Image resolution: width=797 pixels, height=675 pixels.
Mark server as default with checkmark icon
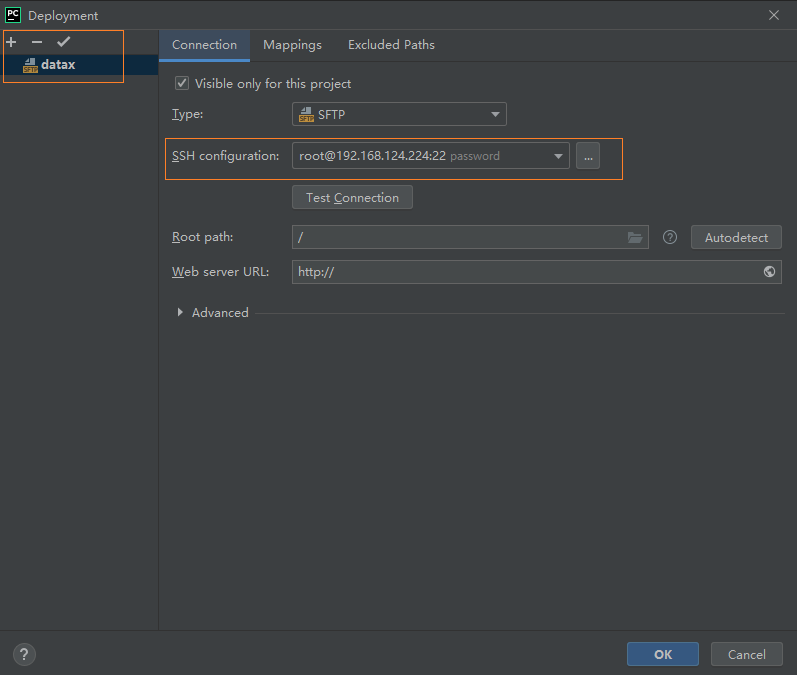click(64, 42)
